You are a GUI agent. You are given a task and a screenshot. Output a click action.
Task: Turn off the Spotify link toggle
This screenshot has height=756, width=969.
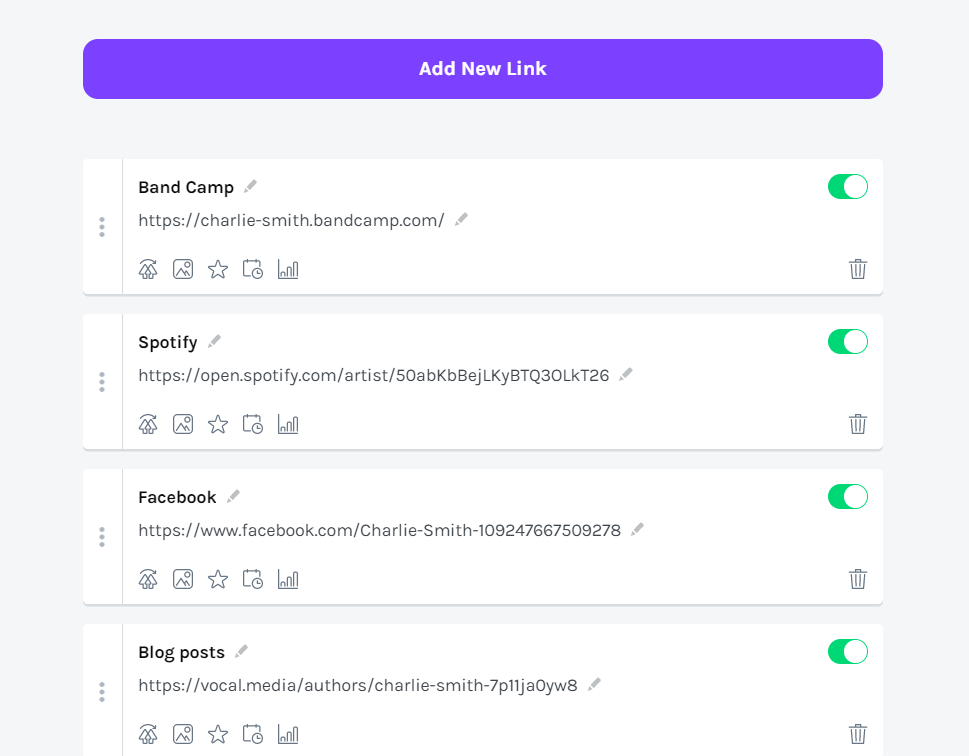pyautogui.click(x=848, y=342)
